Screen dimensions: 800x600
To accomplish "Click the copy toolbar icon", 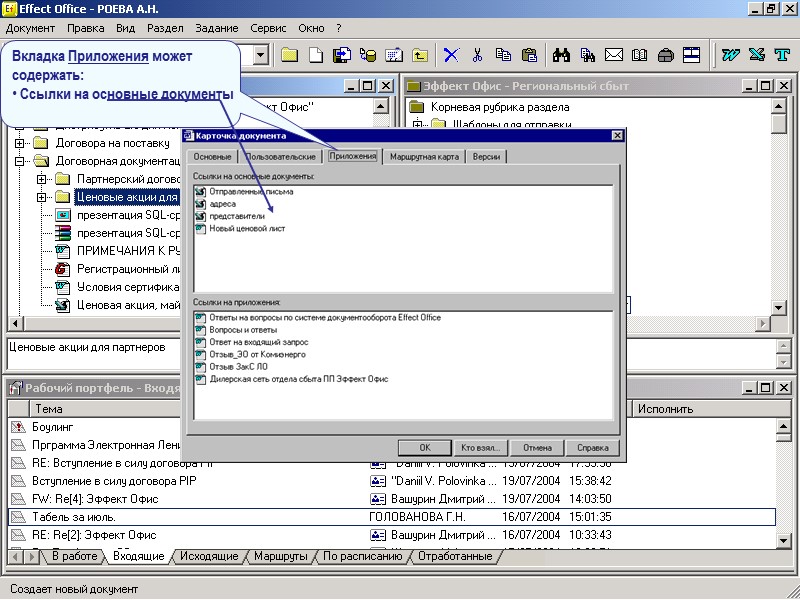I will 504,55.
